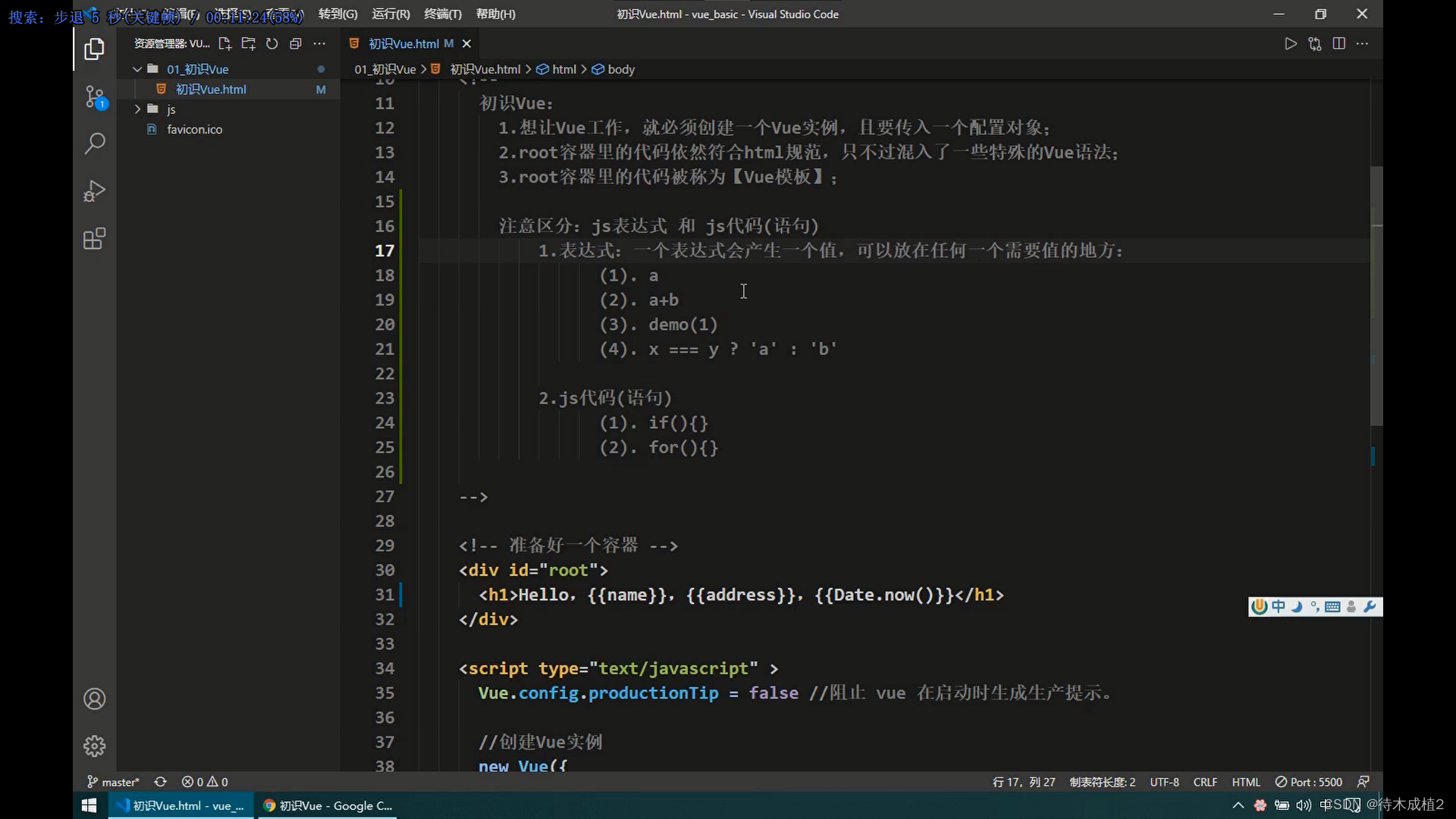Click the New File icon in explorer
The image size is (1456, 819).
(x=224, y=44)
